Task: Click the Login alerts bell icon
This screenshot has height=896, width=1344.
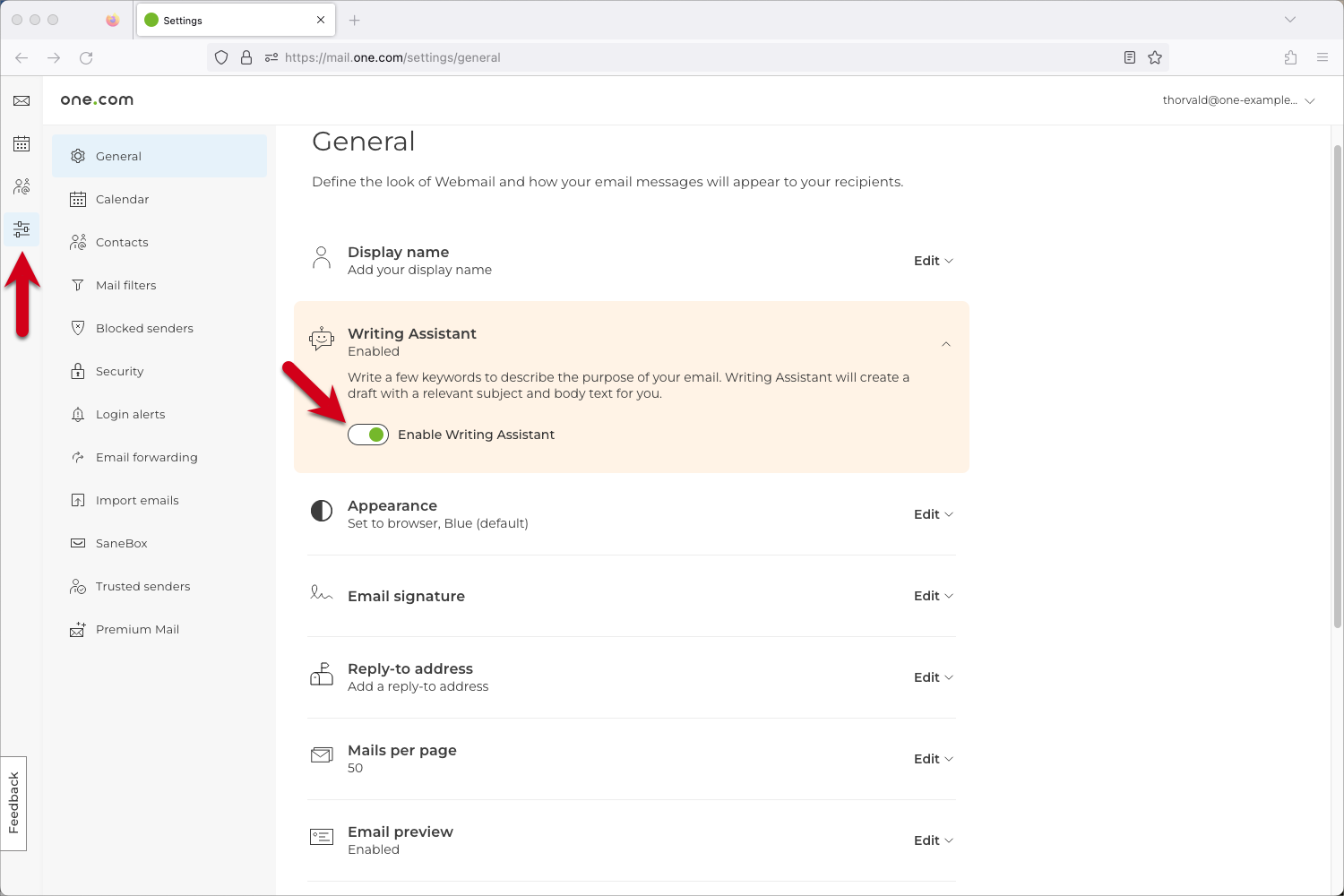Action: (x=78, y=414)
